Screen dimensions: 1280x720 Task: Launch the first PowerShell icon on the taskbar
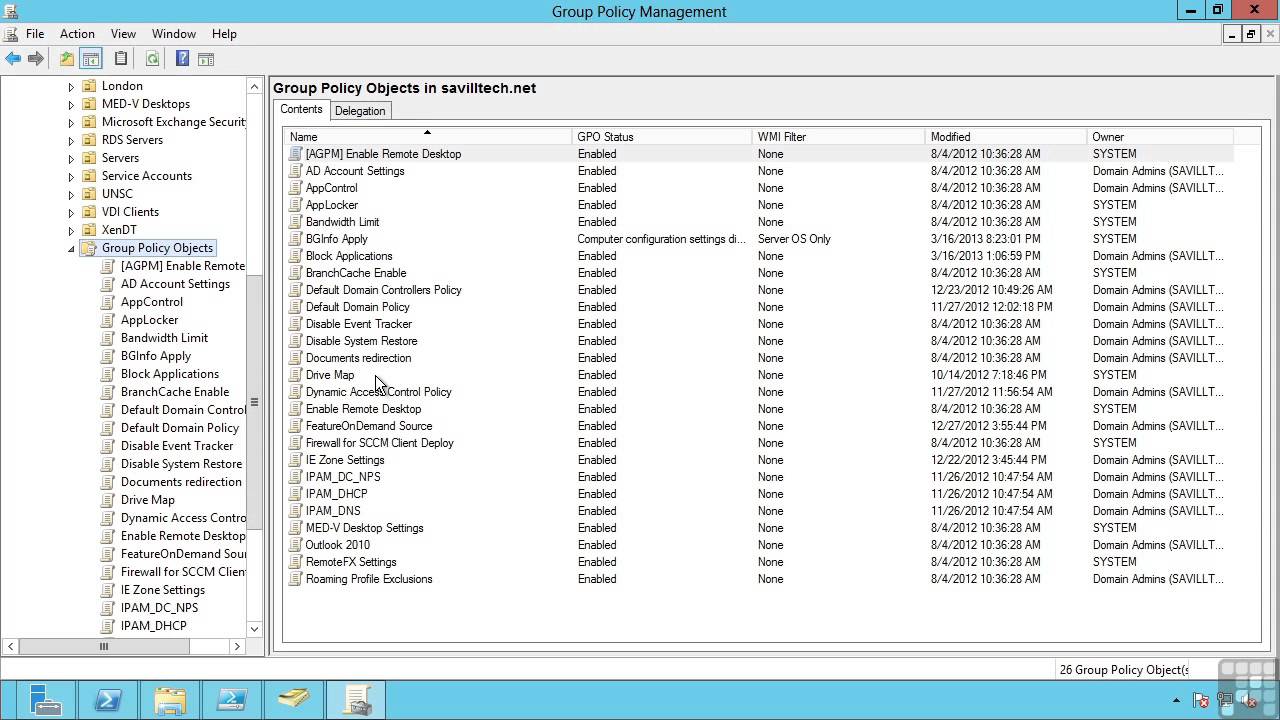tap(107, 699)
